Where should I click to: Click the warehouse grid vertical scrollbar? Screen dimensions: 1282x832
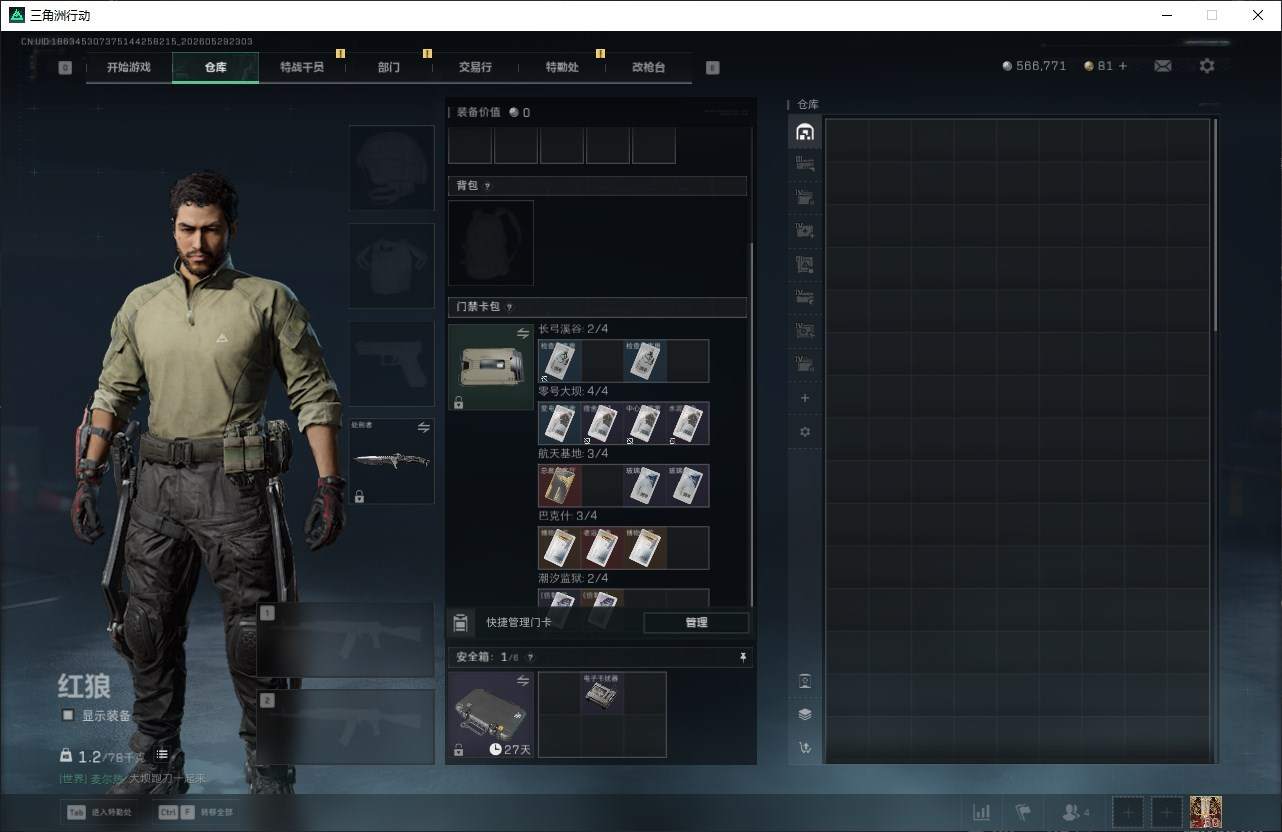1216,225
